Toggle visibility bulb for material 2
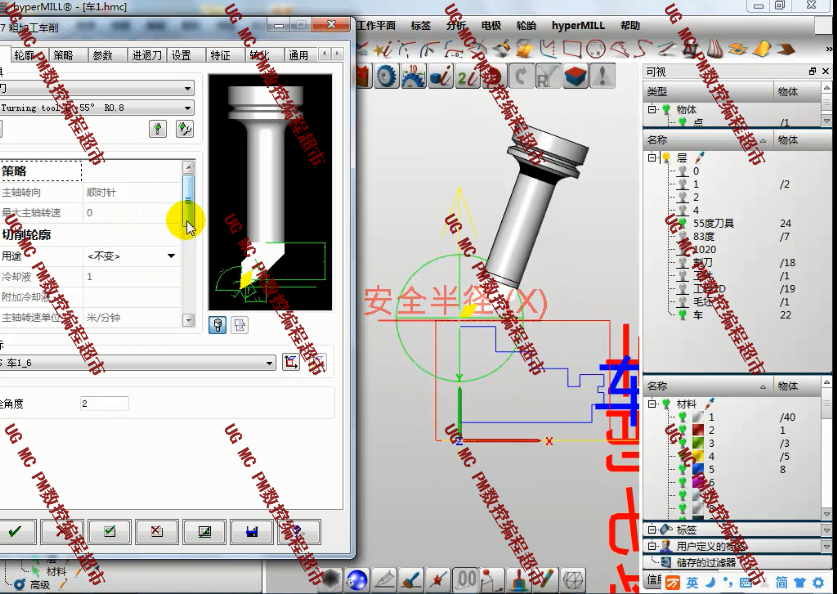Viewport: 837px width, 594px height. [x=682, y=430]
